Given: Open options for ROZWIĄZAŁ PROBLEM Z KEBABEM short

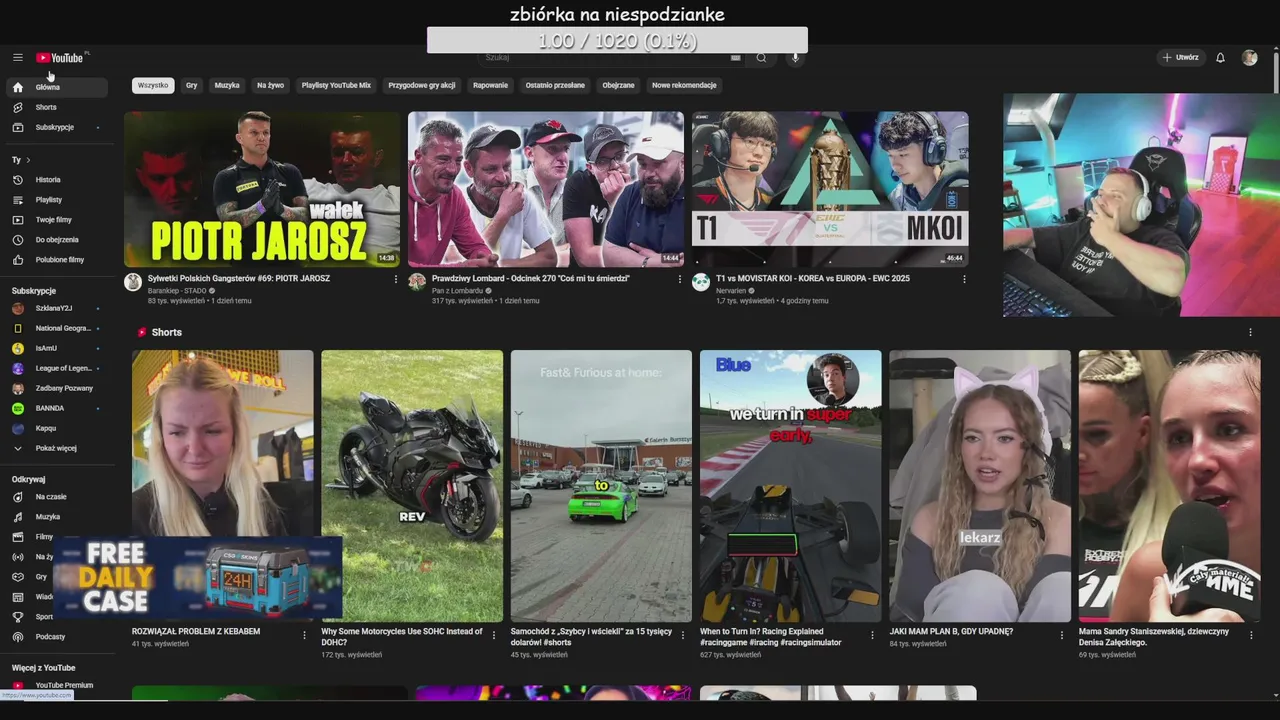Looking at the screenshot, I should coord(305,634).
